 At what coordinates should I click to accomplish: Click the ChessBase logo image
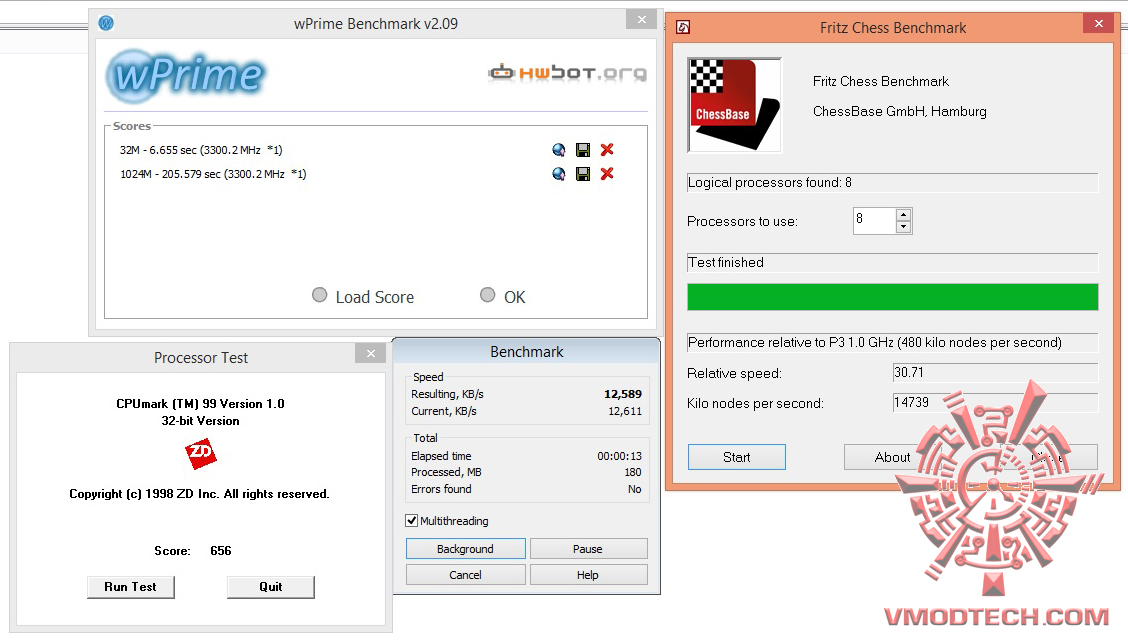pos(734,105)
